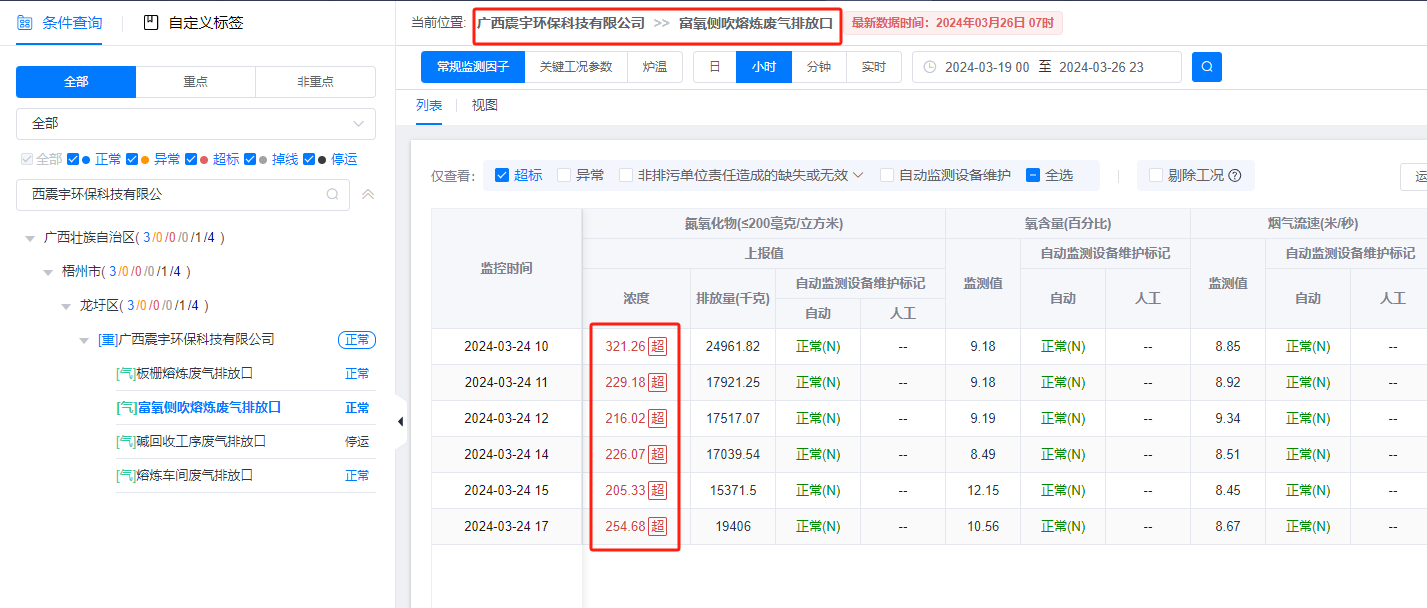
Task: Click the flow velocity value 9.34
Action: [1228, 419]
